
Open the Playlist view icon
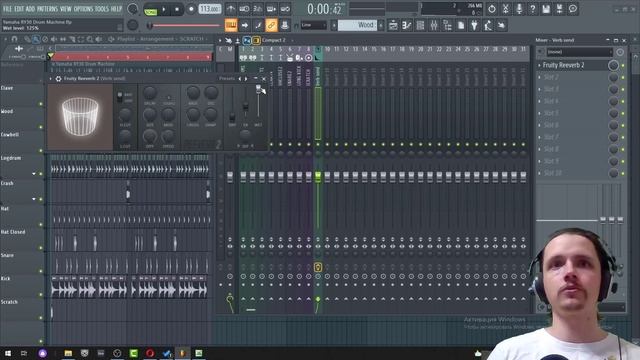click(393, 25)
